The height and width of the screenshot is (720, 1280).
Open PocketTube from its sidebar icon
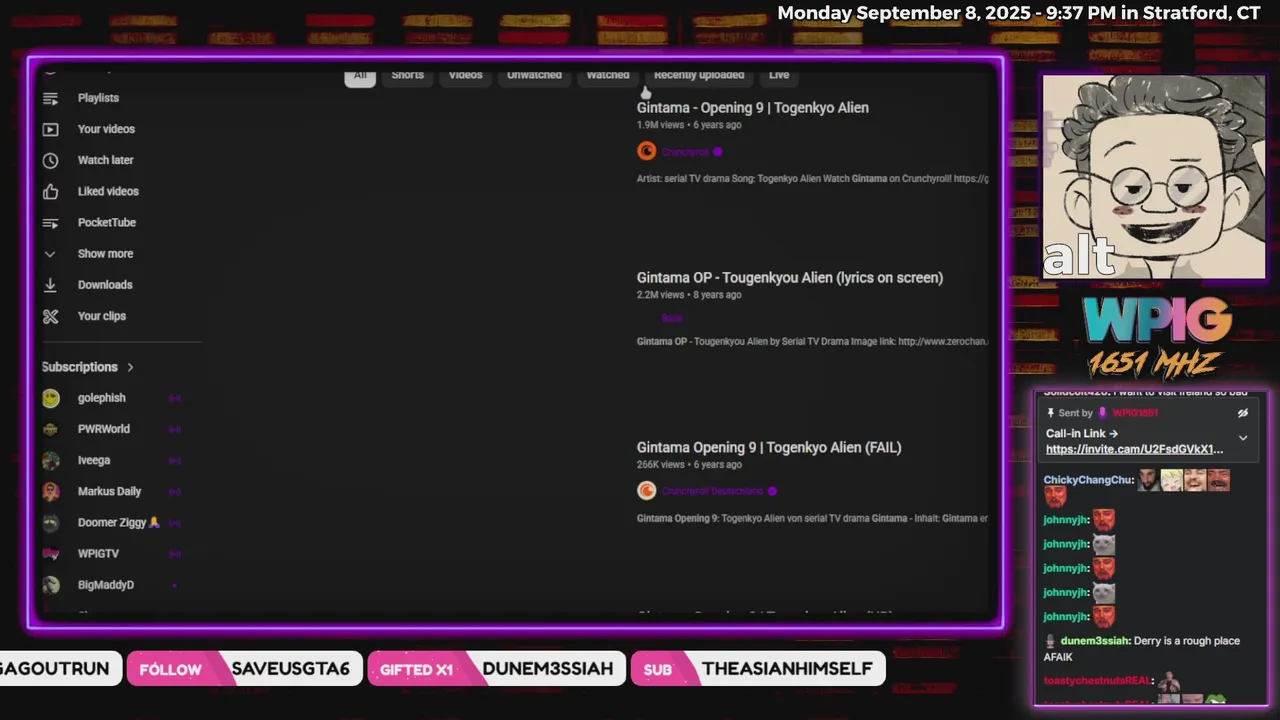[x=50, y=222]
